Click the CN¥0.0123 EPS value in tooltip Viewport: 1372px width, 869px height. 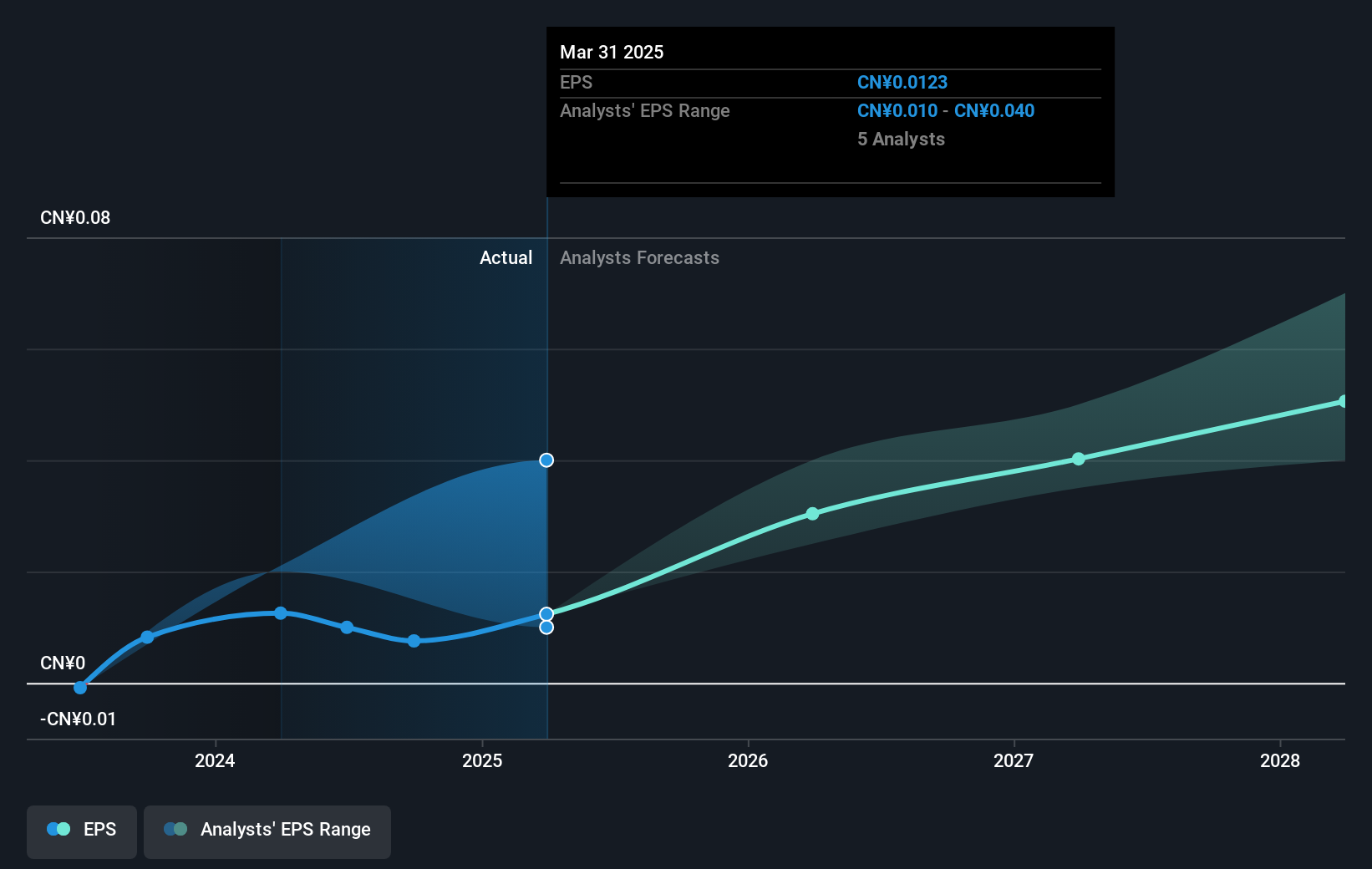[x=902, y=83]
